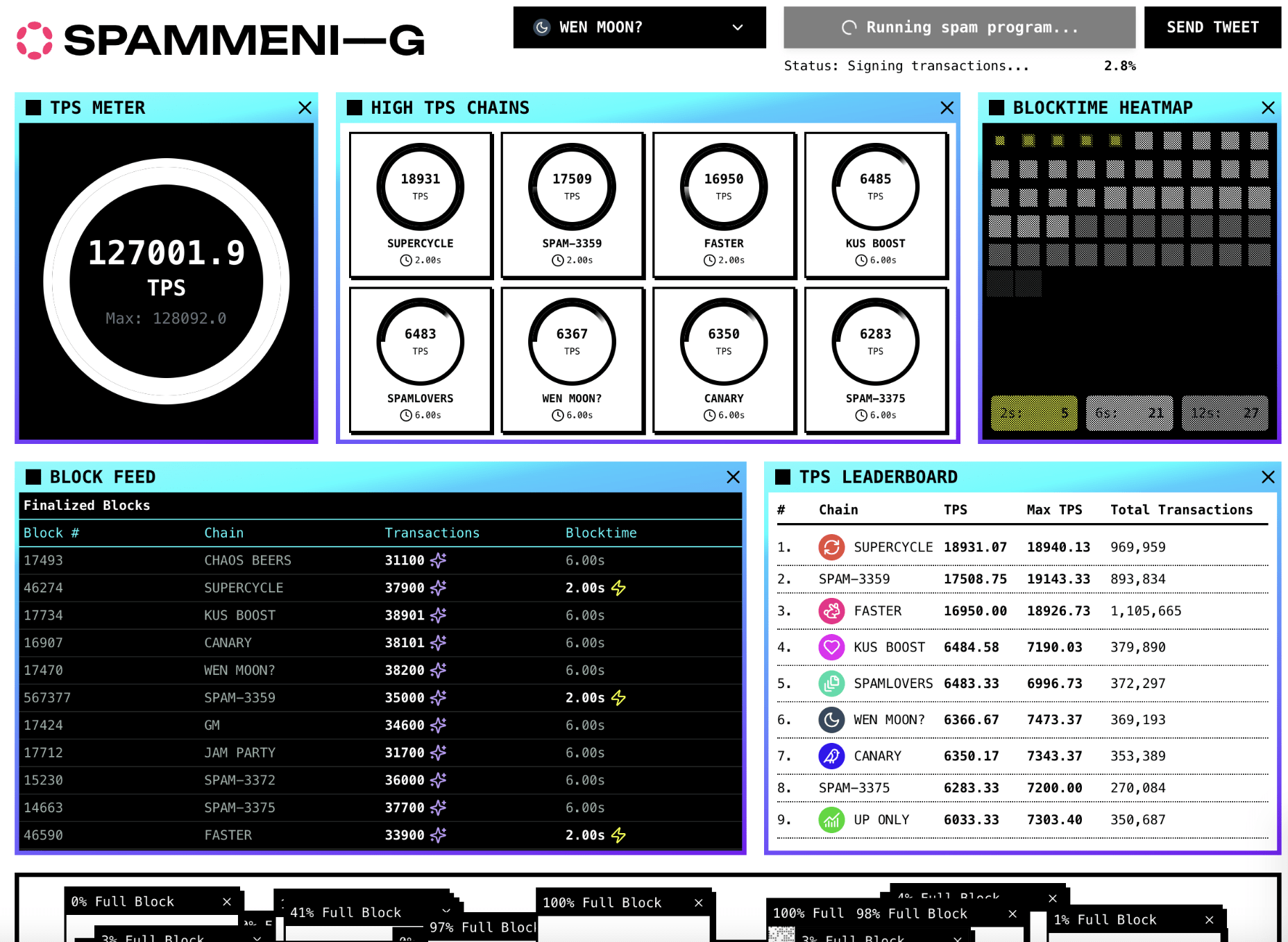Click the Total Transactions column header
Viewport: 1288px width, 942px height.
[x=1182, y=510]
